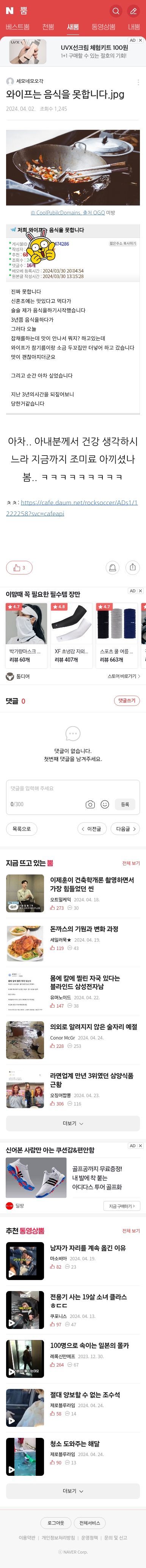This screenshot has height=1568, width=146.
Task: Open 스토어 바로가기 chevron link
Action: [x=124, y=676]
